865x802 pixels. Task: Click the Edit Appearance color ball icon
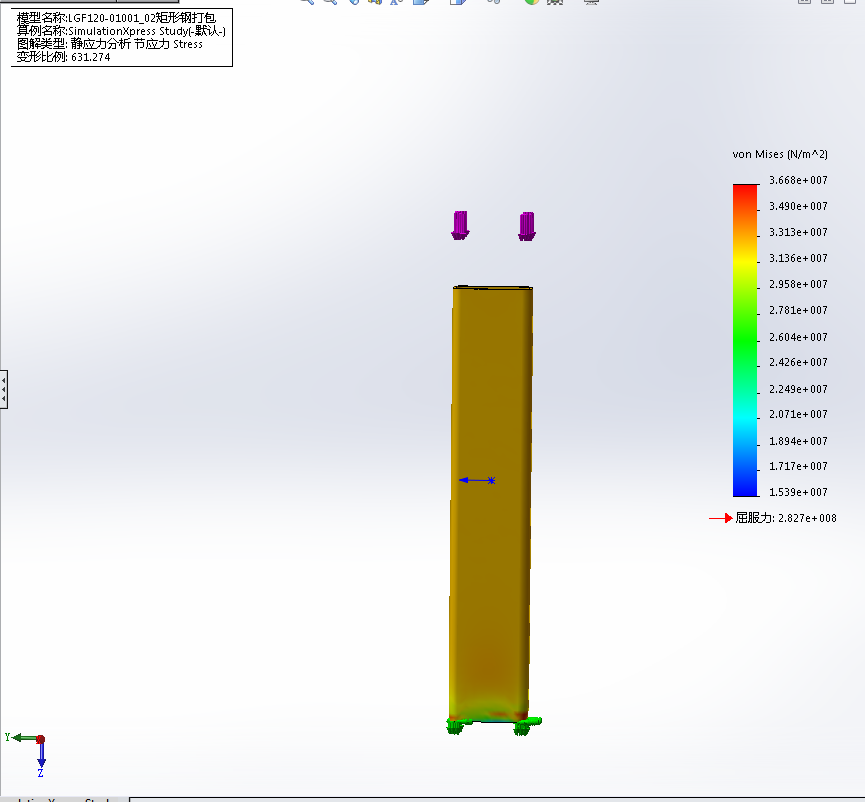pyautogui.click(x=531, y=3)
